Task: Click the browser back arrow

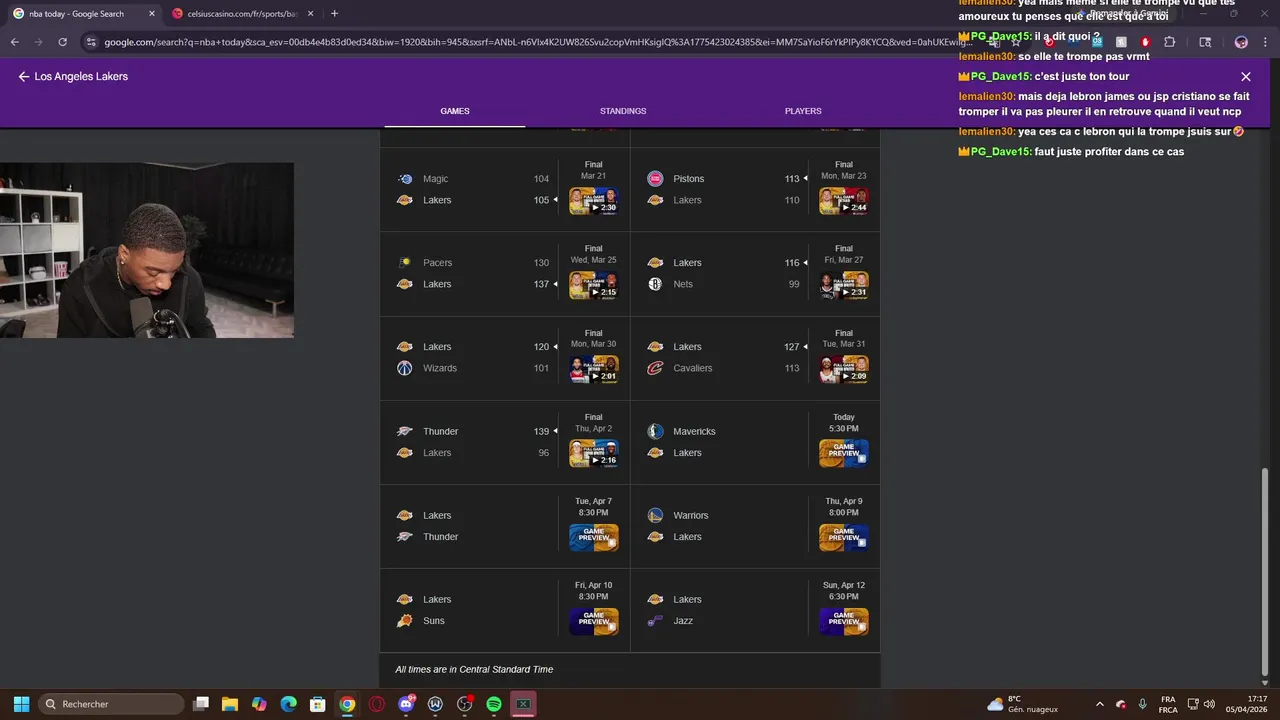Action: pyautogui.click(x=14, y=42)
